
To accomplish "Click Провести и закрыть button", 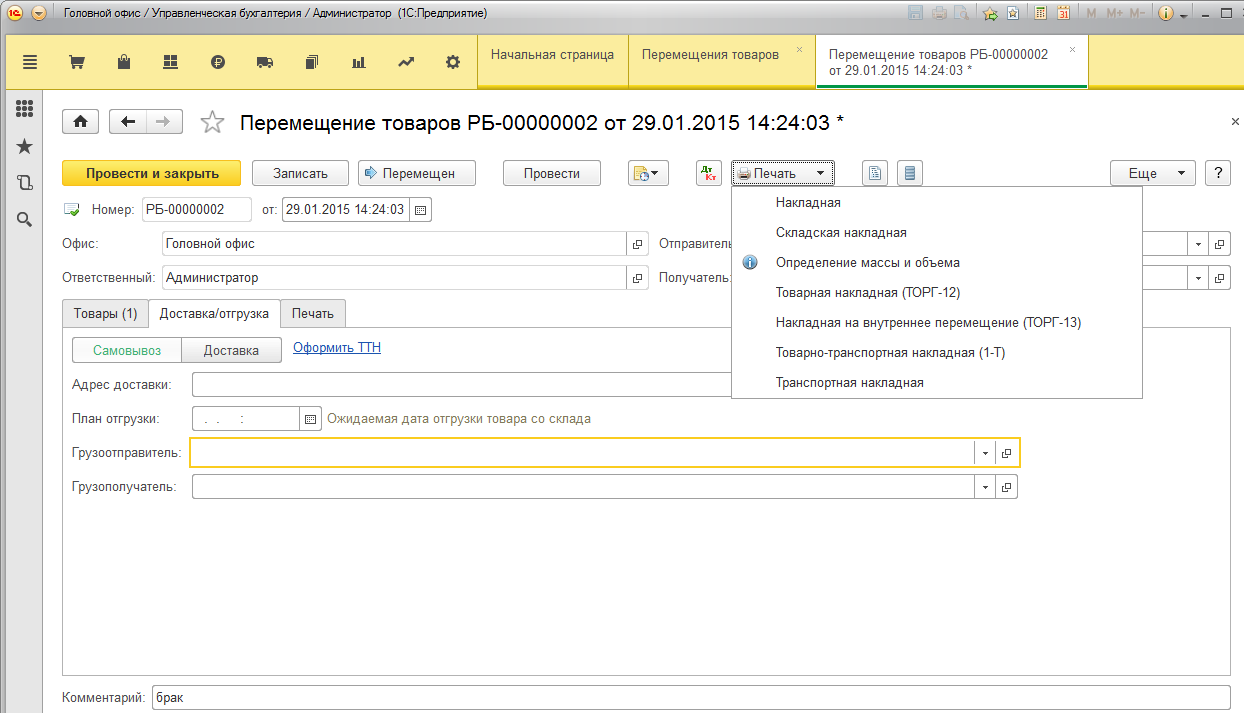I will pos(152,173).
